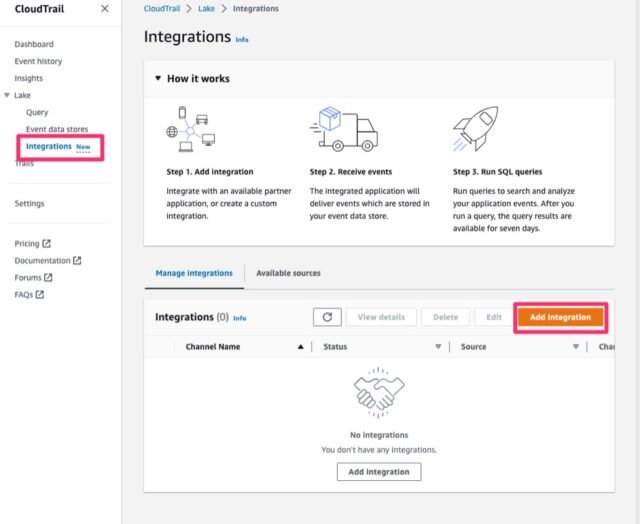
Task: Click the Channel Name column header
Action: pyautogui.click(x=213, y=346)
